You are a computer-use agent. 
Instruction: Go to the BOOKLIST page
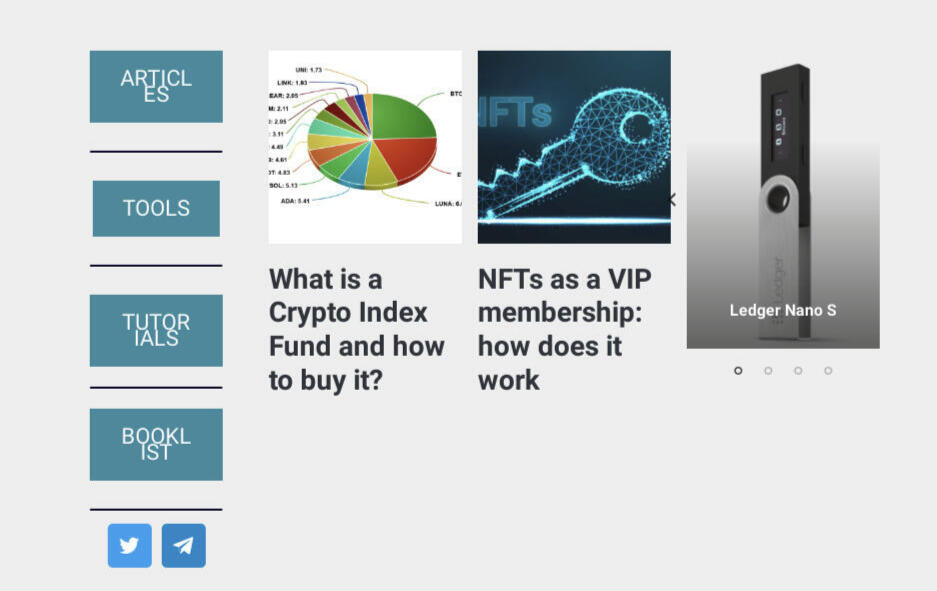point(156,445)
